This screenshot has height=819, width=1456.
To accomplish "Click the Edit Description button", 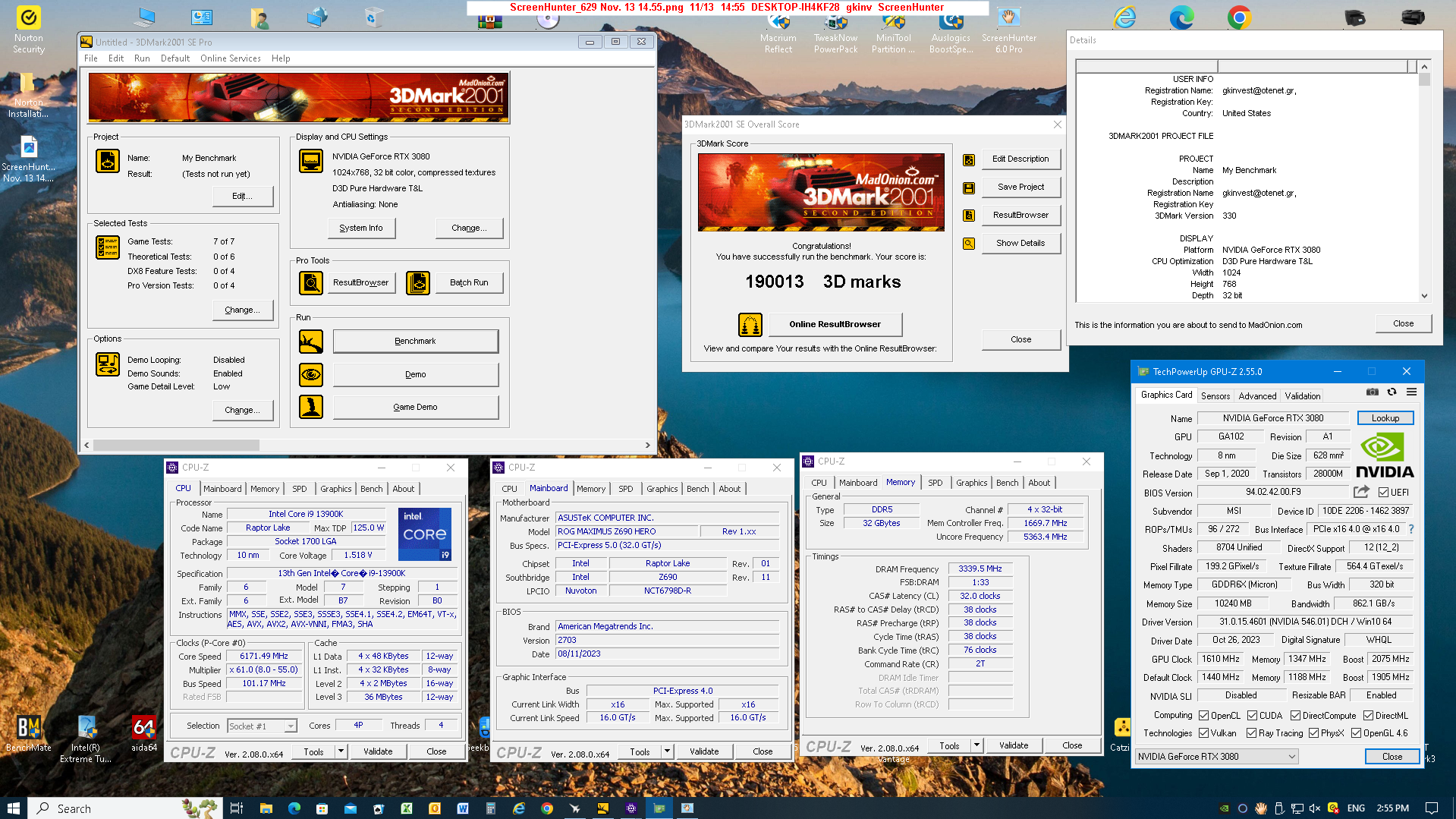I will pyautogui.click(x=1020, y=159).
